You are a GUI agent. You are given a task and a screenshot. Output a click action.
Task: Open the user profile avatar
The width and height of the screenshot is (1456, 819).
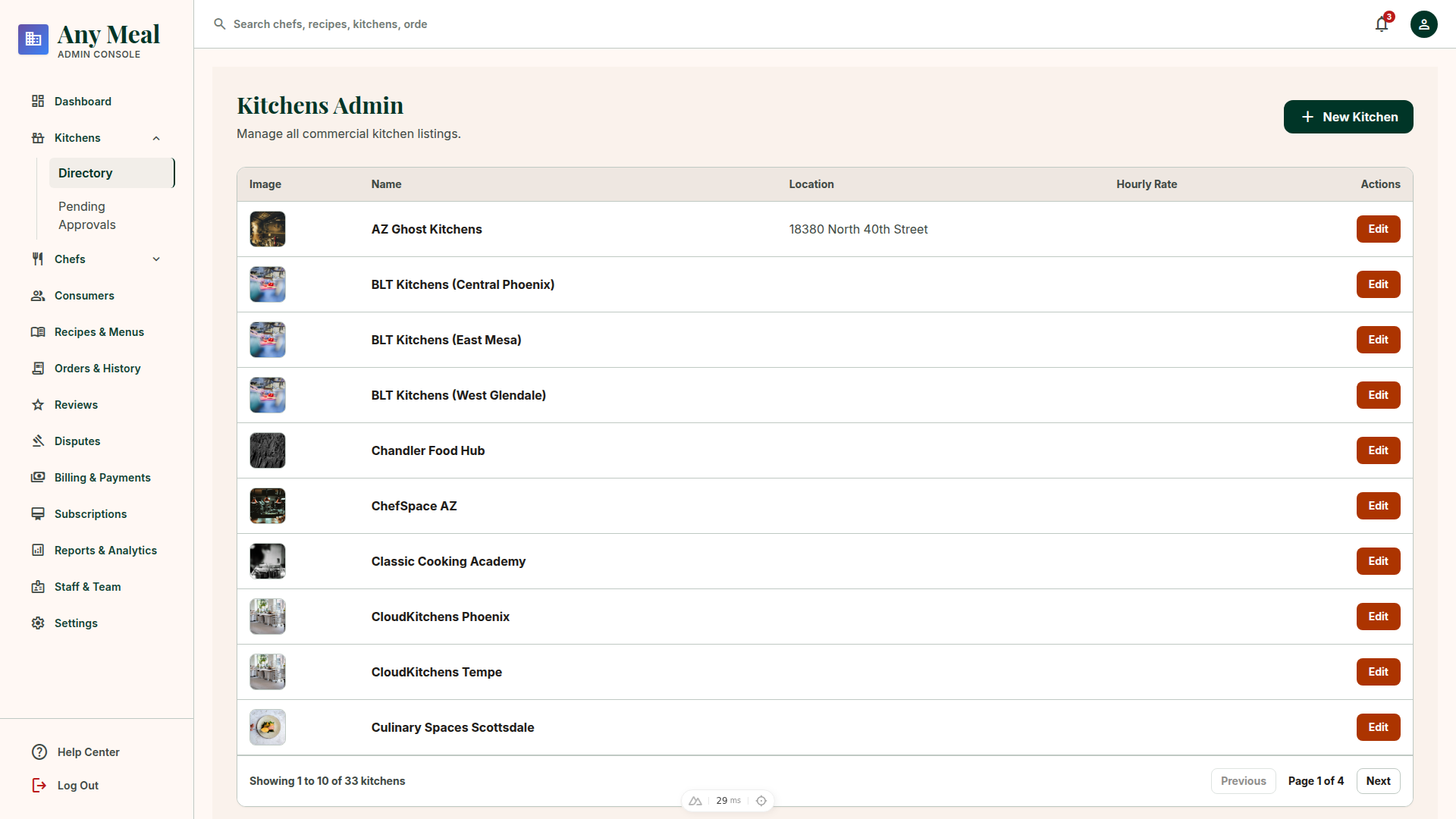(x=1424, y=24)
